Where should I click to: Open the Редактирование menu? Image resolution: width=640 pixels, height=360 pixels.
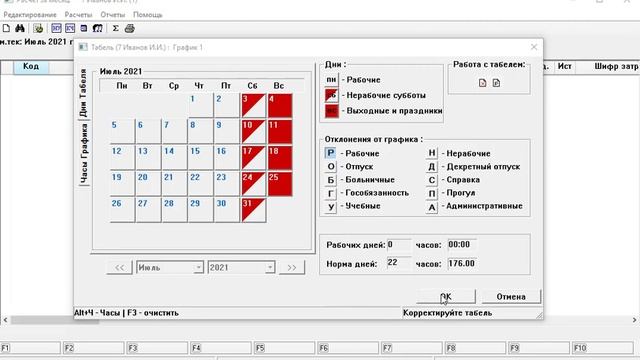tap(30, 15)
